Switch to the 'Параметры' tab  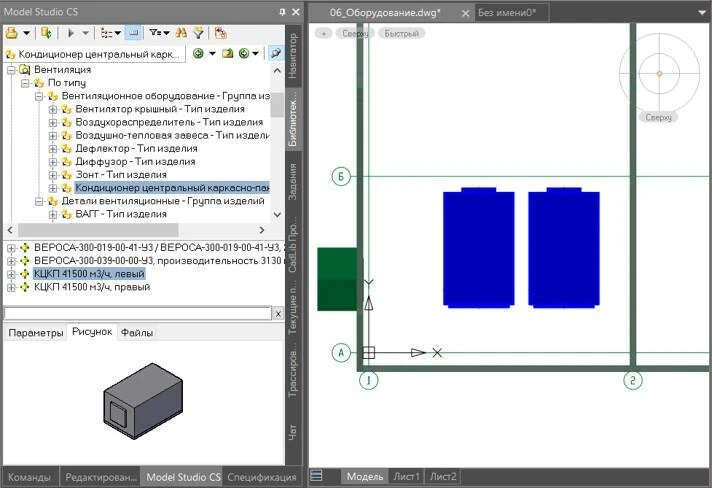coord(34,332)
